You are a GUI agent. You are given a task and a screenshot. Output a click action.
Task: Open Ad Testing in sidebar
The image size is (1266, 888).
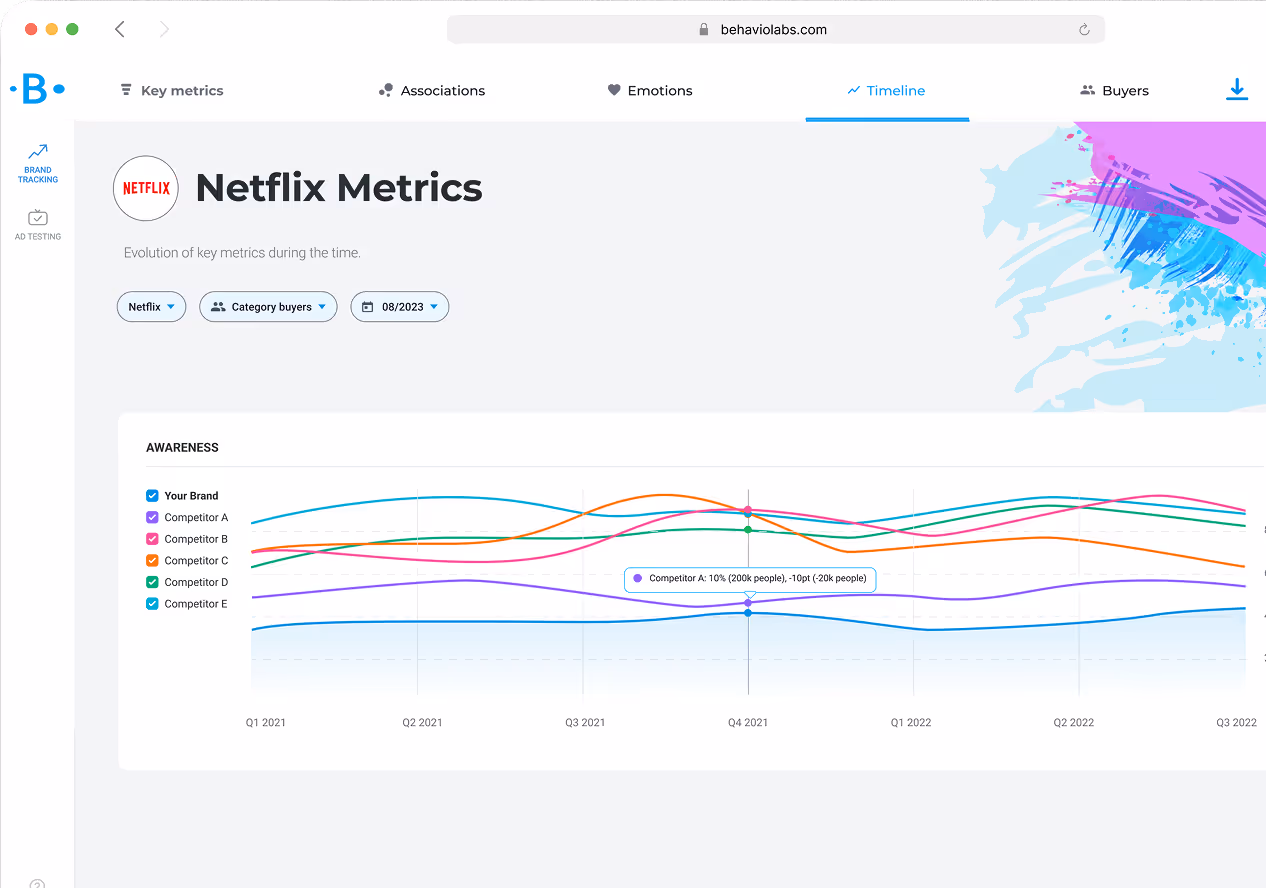click(38, 225)
